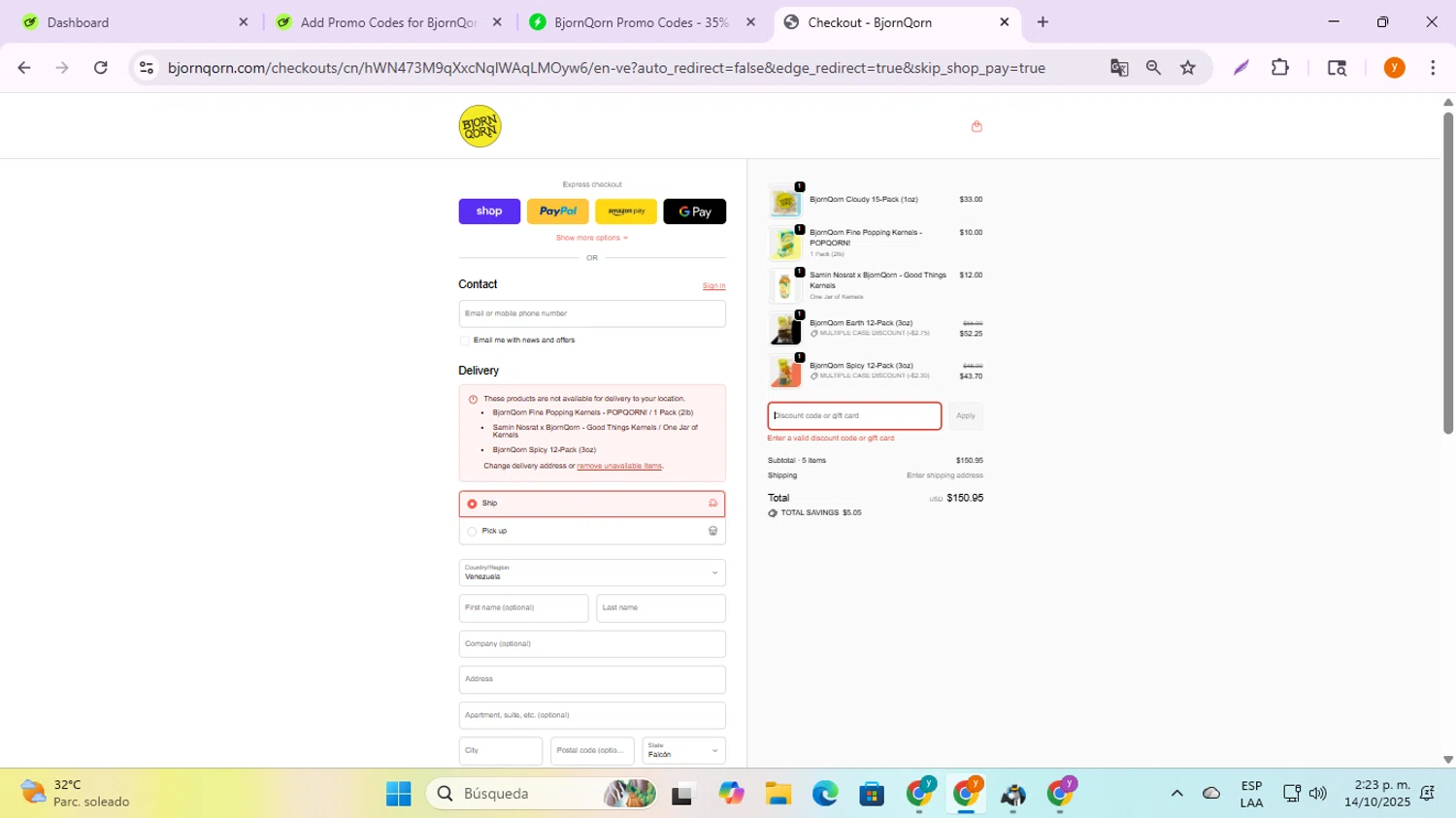Image resolution: width=1456 pixels, height=818 pixels.
Task: Open the Windows Start menu
Action: click(x=399, y=794)
